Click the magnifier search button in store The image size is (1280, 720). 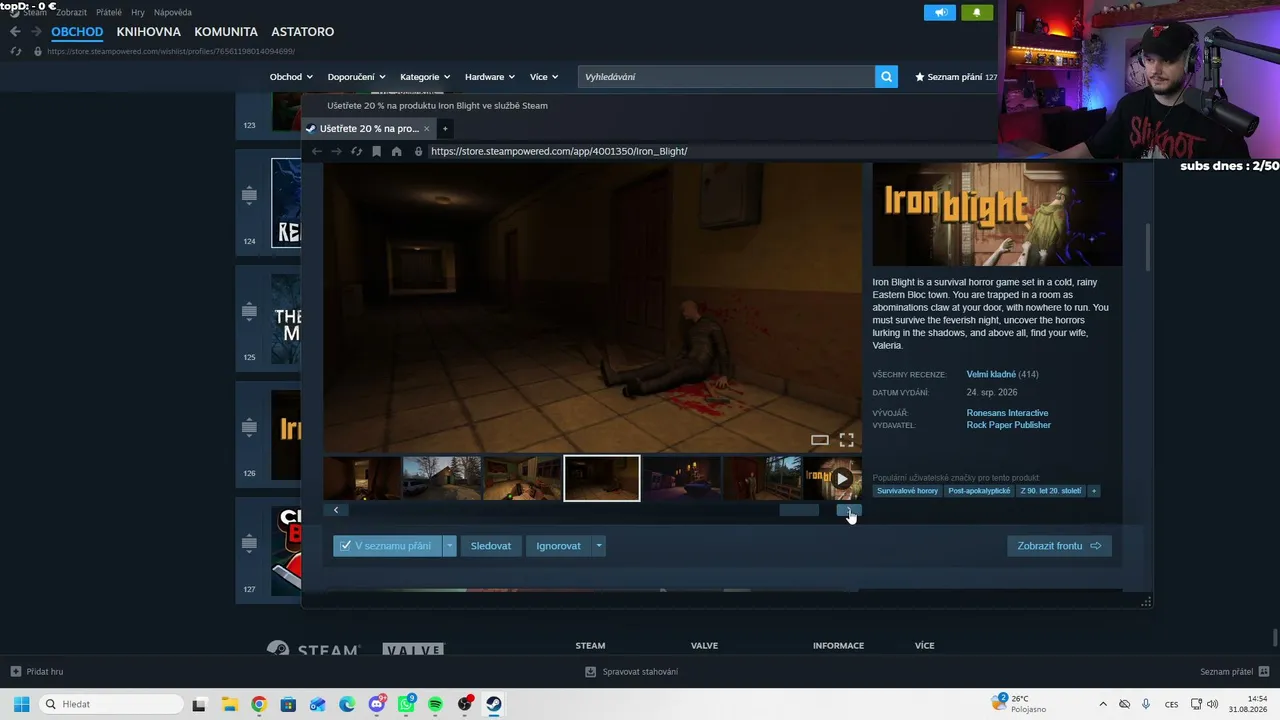(886, 77)
